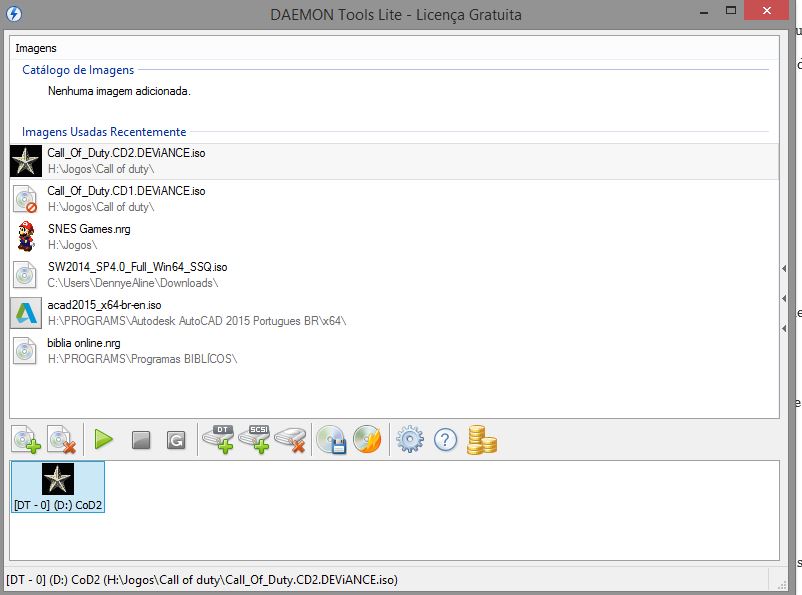The height and width of the screenshot is (595, 802).
Task: Add a DT virtual drive
Action: tap(218, 439)
